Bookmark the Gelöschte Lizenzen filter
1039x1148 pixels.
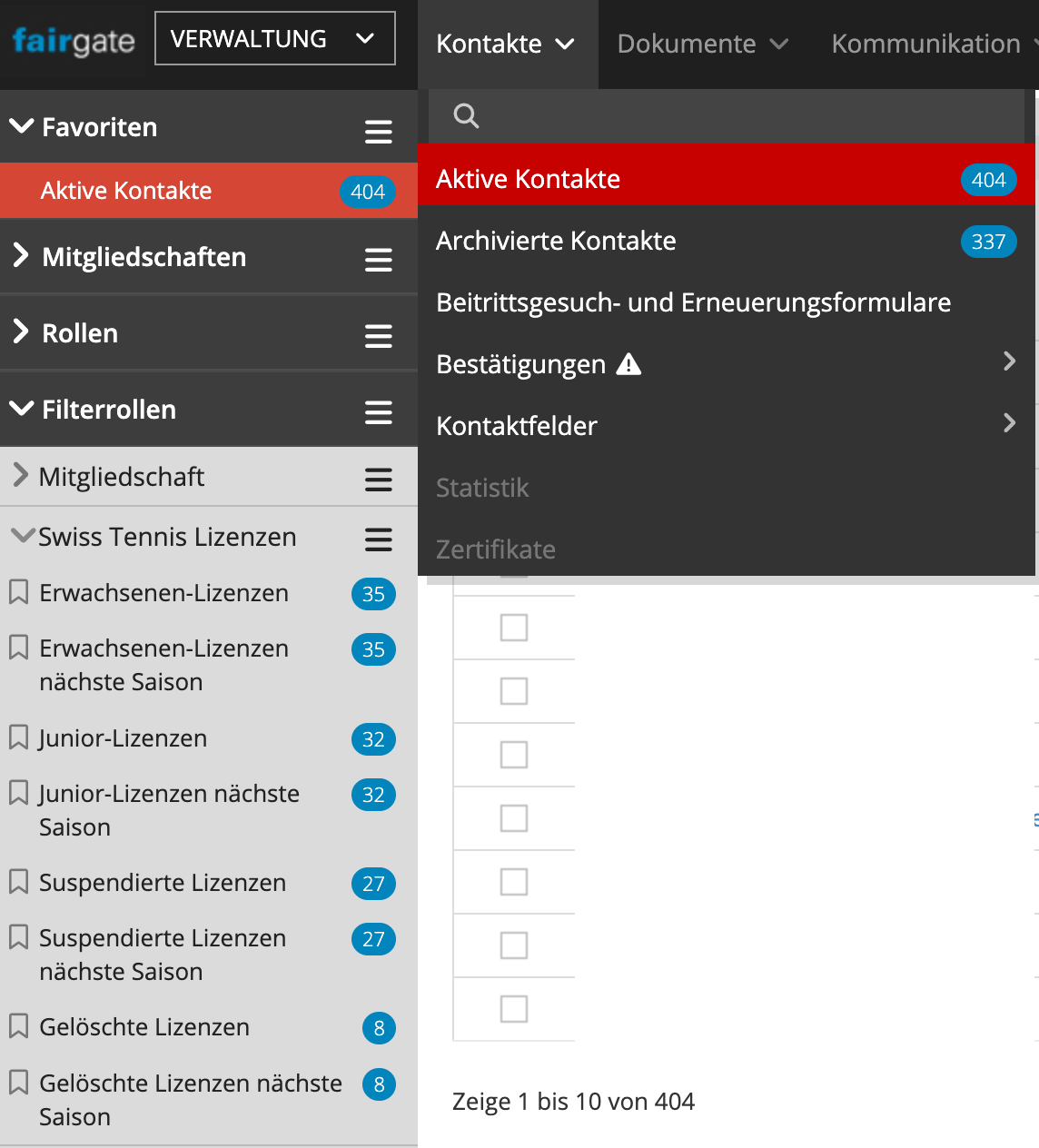(x=18, y=1026)
